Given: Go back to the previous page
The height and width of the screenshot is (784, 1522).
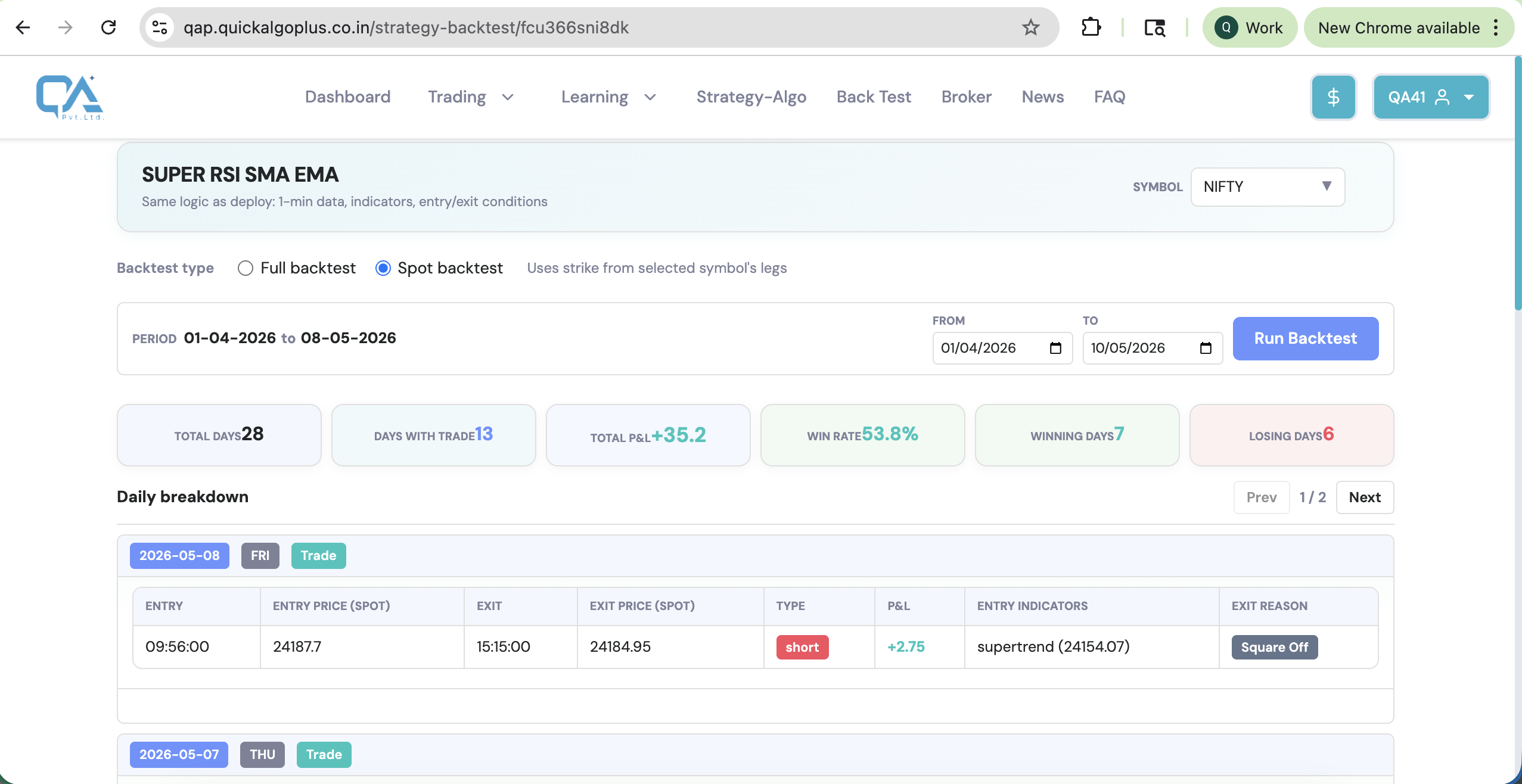Looking at the screenshot, I should pyautogui.click(x=23, y=27).
